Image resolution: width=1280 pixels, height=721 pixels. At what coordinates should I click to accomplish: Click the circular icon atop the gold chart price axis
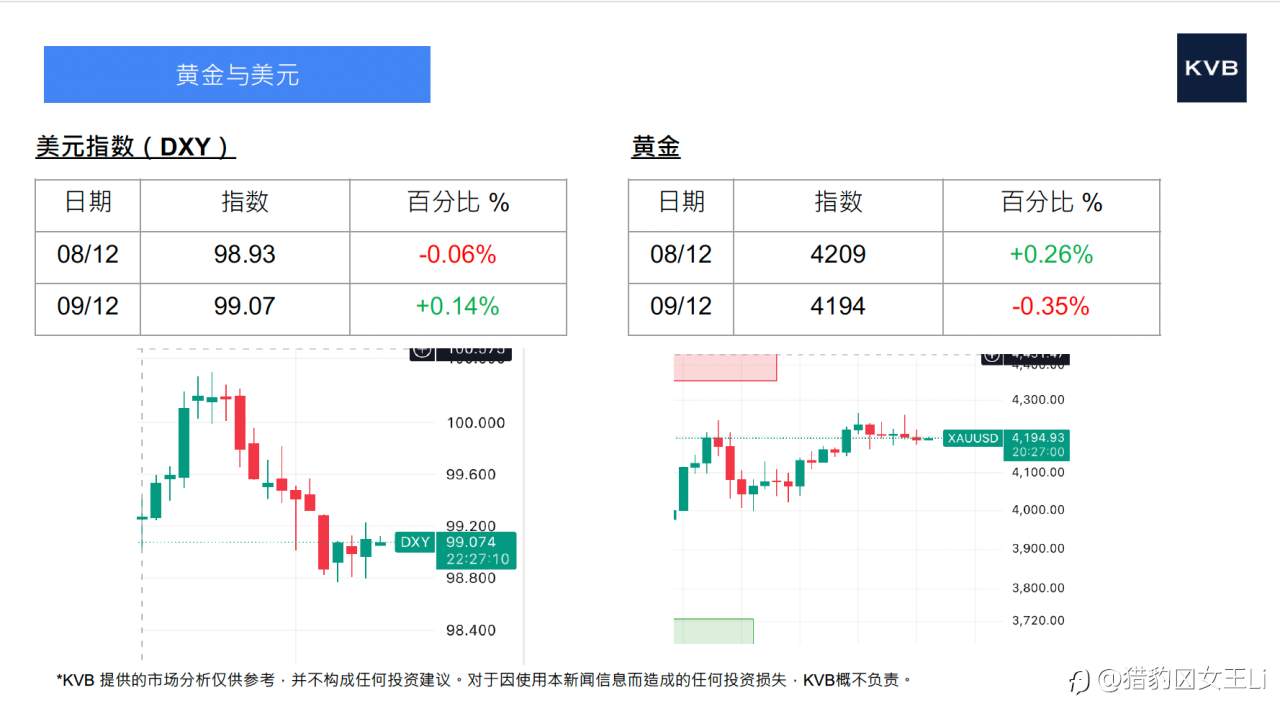pyautogui.click(x=992, y=355)
